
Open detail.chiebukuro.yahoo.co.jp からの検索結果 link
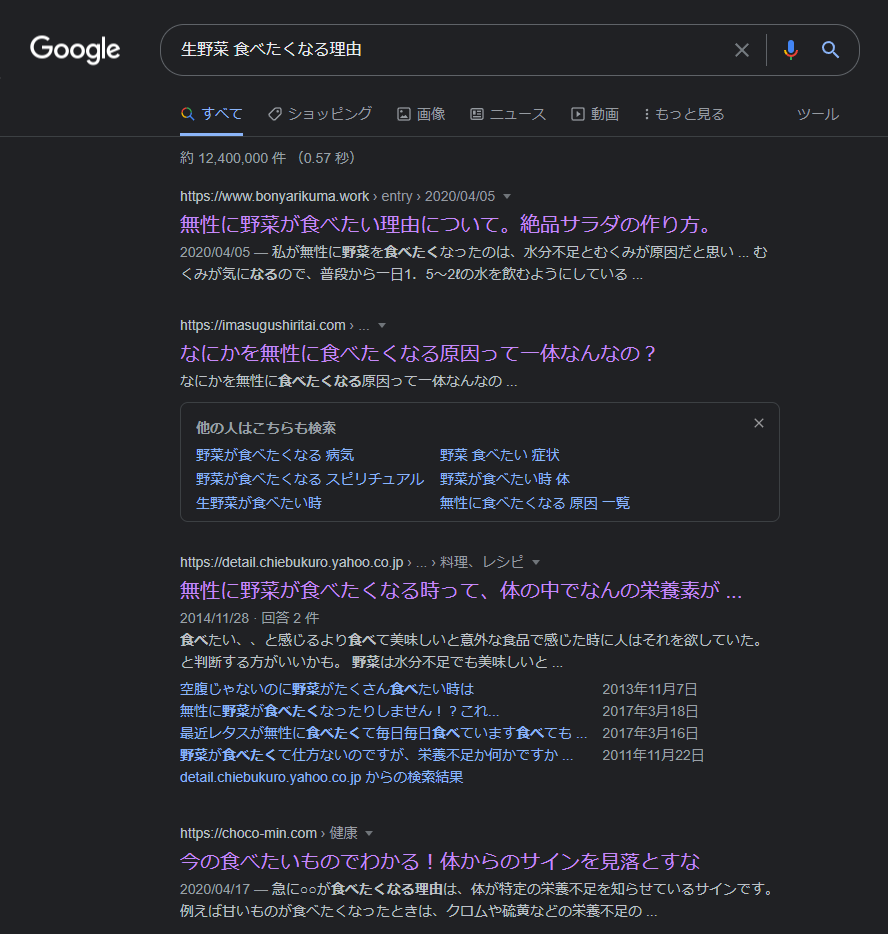pos(322,777)
